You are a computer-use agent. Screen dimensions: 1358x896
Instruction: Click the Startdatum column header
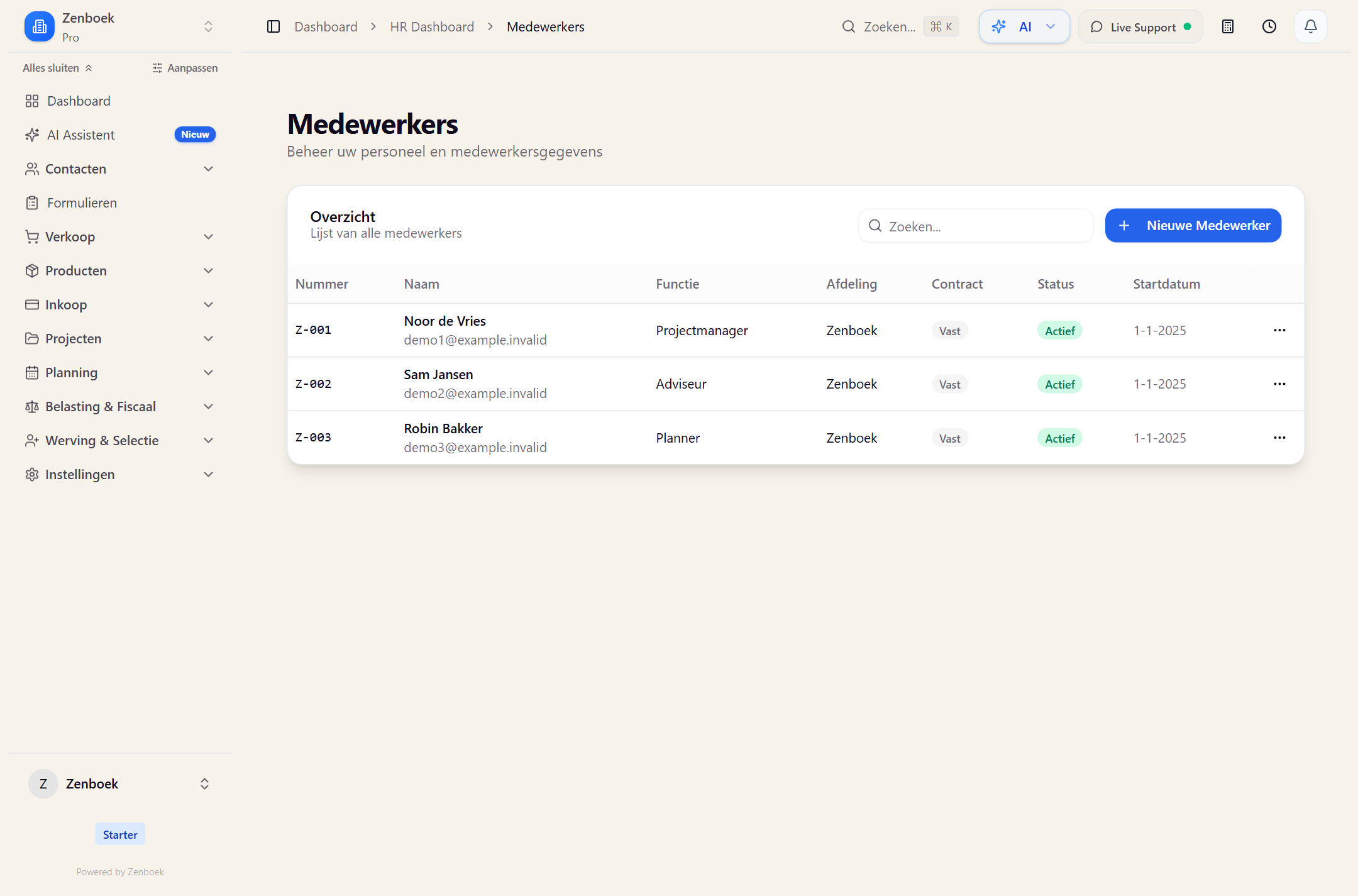click(1166, 284)
